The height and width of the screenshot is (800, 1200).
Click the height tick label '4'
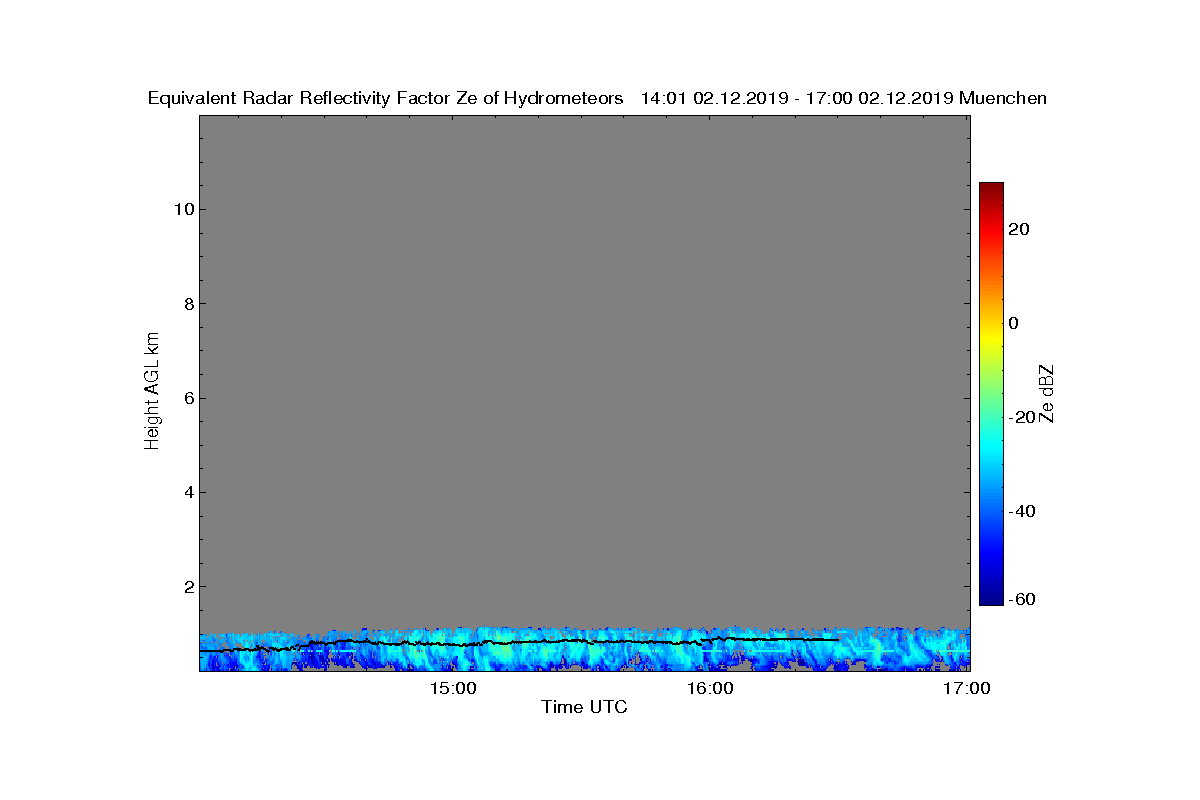(x=187, y=492)
